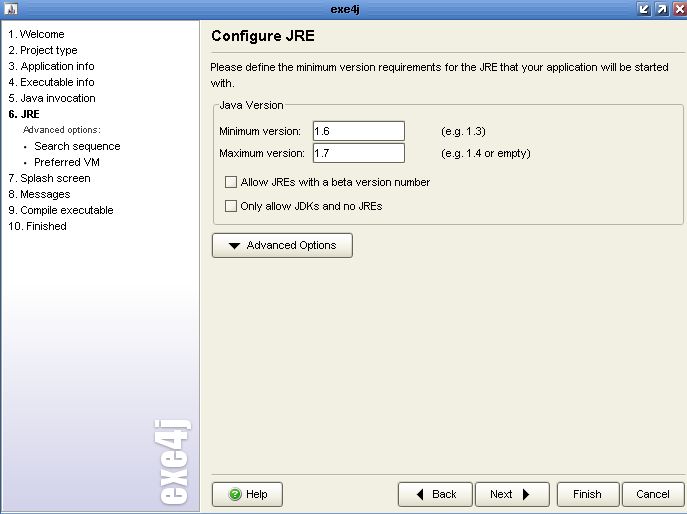
Task: Click the exe4j app icon in title bar
Action: [x=11, y=8]
